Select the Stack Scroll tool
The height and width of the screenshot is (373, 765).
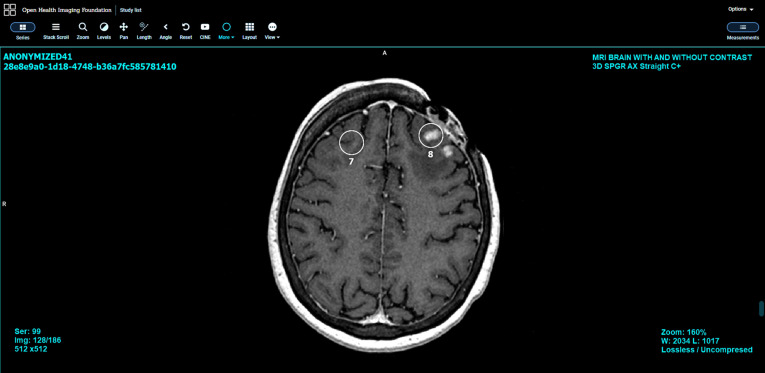[56, 31]
